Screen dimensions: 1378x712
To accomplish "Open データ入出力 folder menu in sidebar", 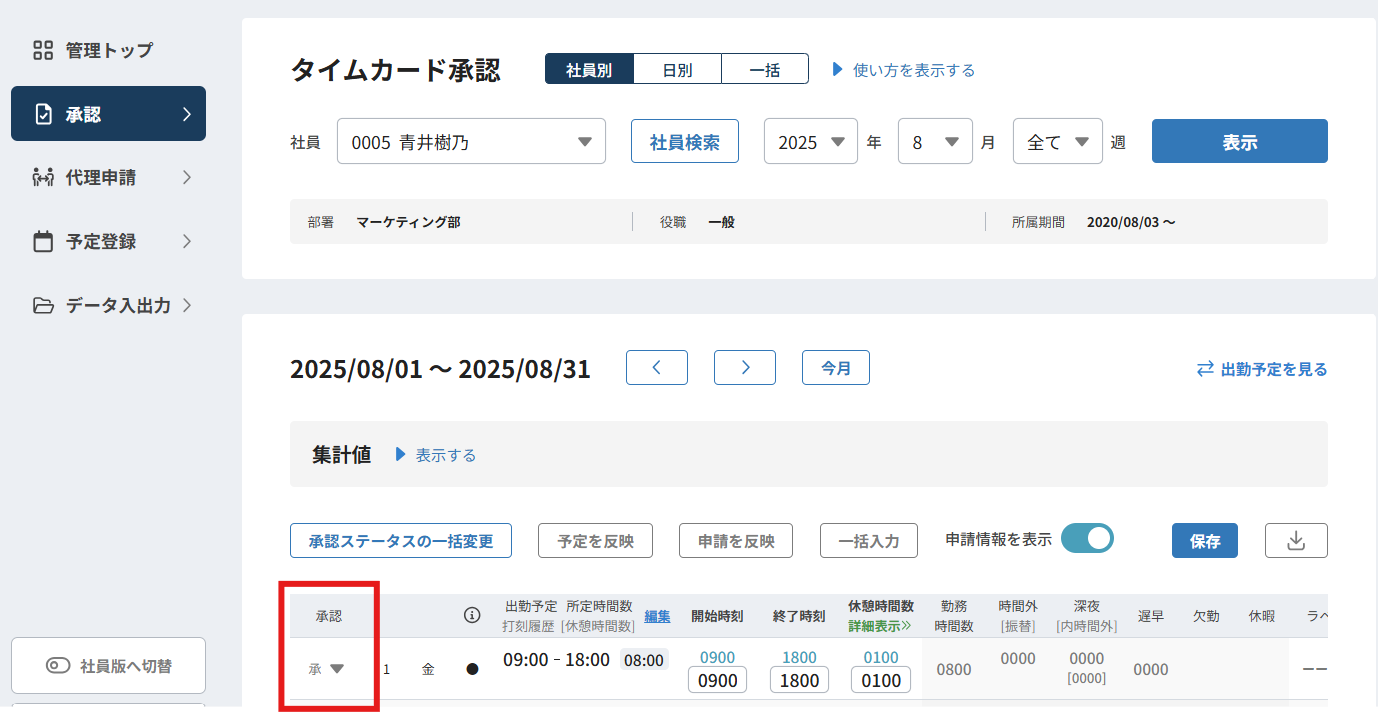I will pyautogui.click(x=108, y=306).
